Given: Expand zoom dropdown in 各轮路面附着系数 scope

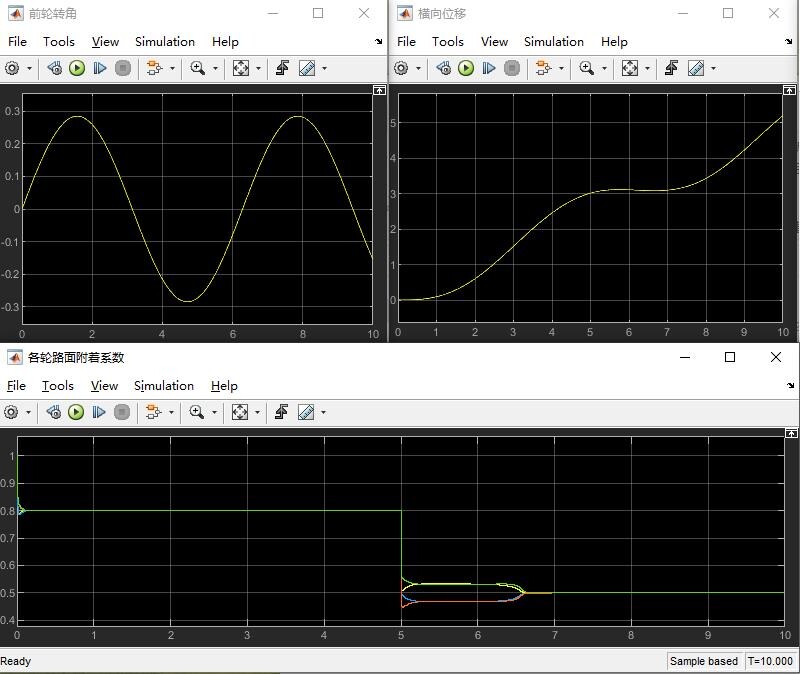Looking at the screenshot, I should pyautogui.click(x=214, y=412).
